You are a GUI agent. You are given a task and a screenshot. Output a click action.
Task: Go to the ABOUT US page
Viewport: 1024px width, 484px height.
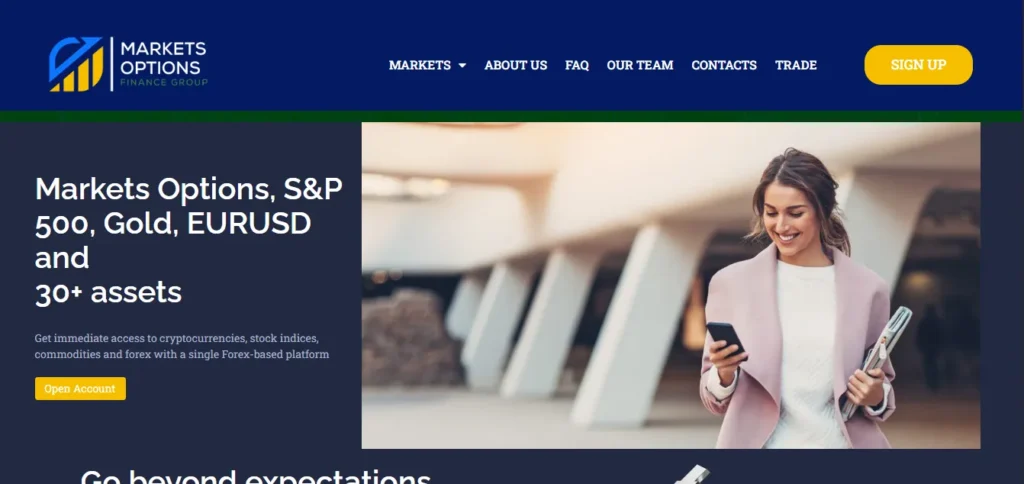click(x=516, y=65)
